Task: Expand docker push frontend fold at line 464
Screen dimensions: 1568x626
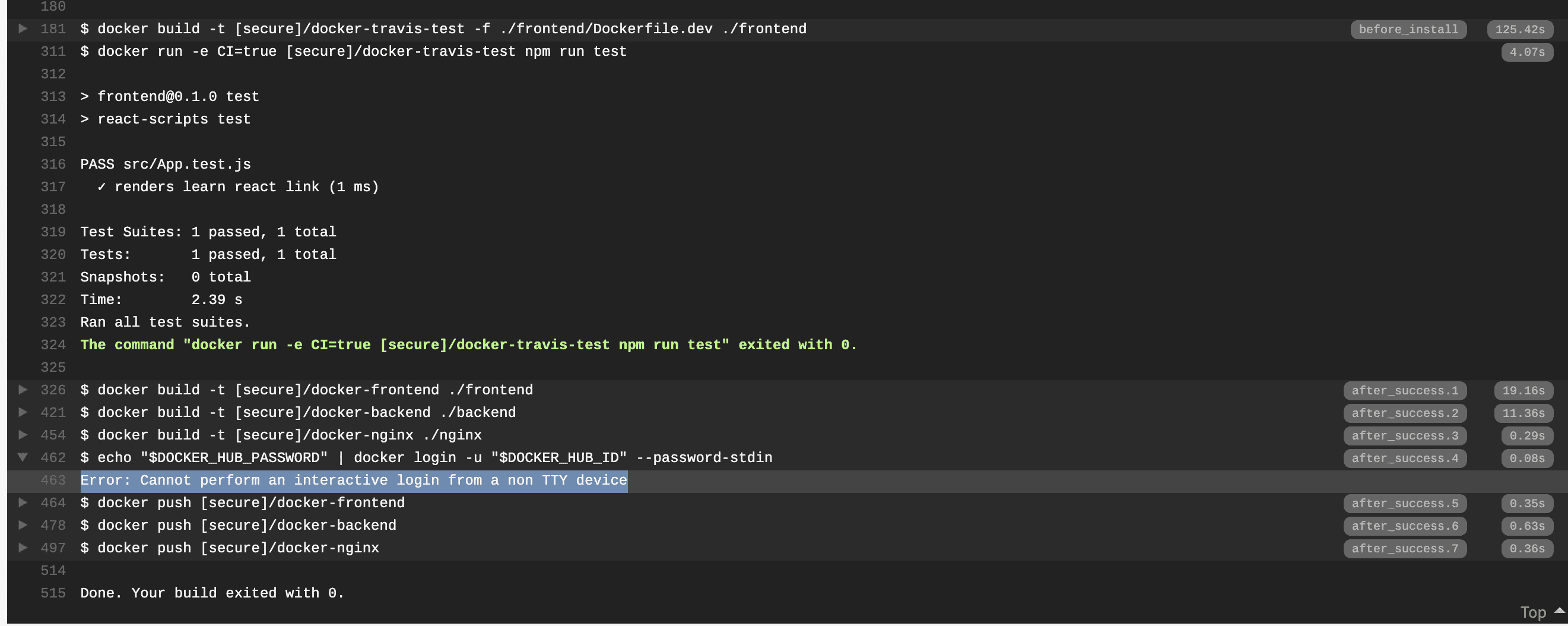Action: (x=23, y=502)
